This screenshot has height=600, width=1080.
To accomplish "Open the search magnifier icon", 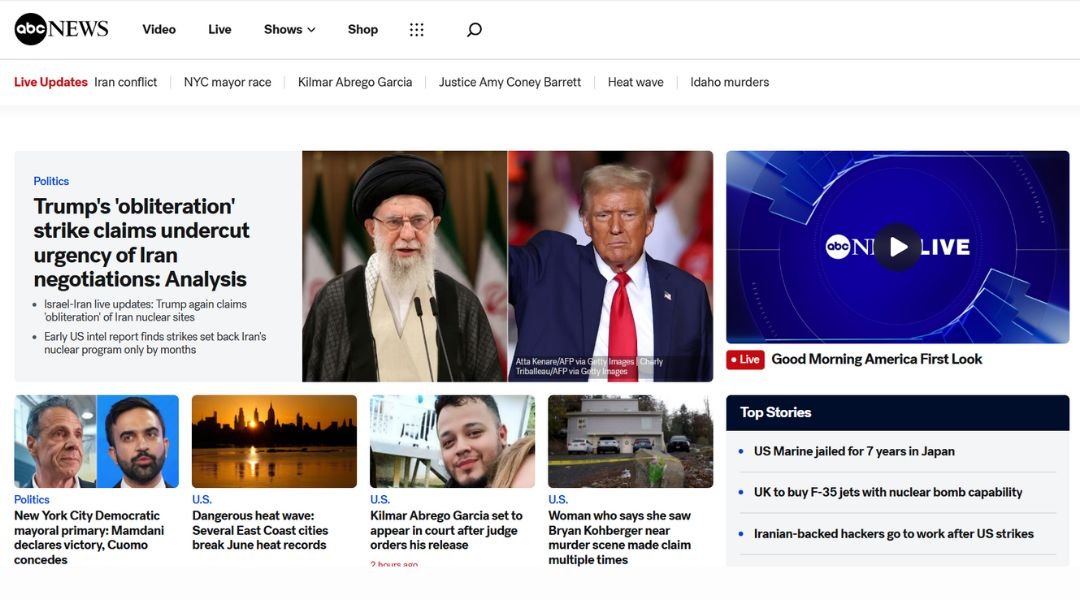I will 474,30.
